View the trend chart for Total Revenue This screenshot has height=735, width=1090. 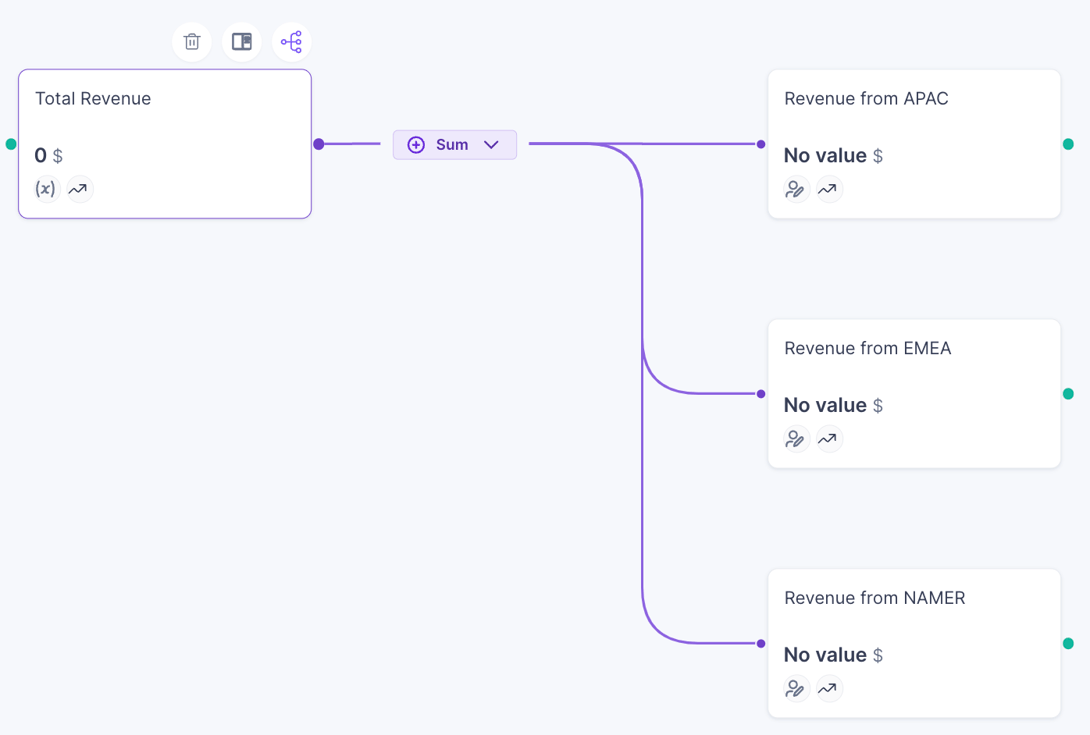pos(79,189)
